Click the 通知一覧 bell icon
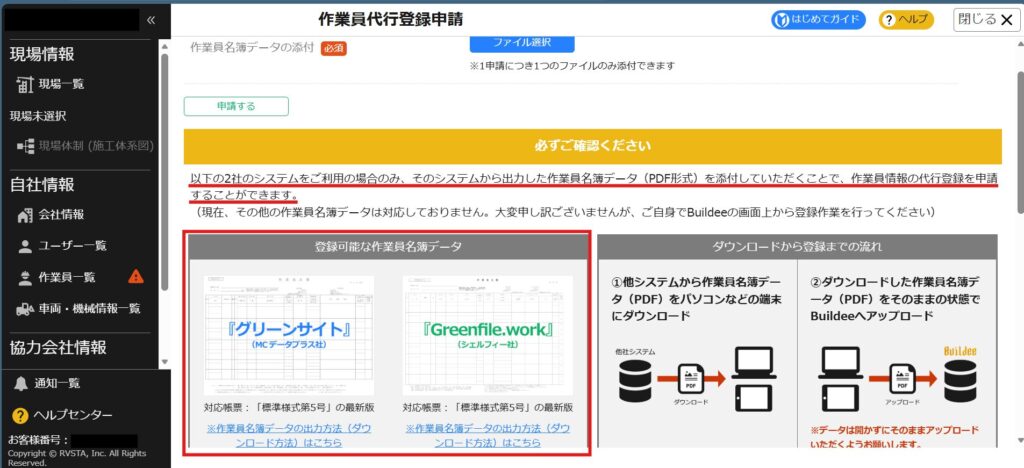1024x468 pixels. pos(21,384)
